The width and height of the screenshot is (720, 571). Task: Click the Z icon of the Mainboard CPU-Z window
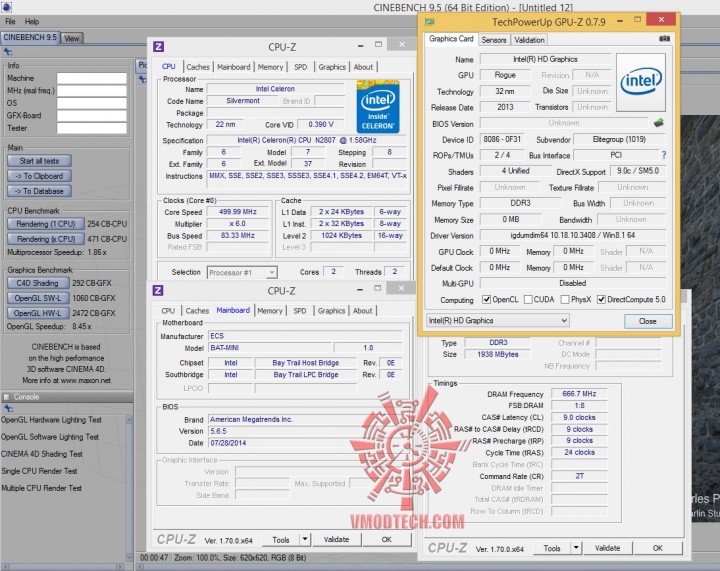(158, 290)
